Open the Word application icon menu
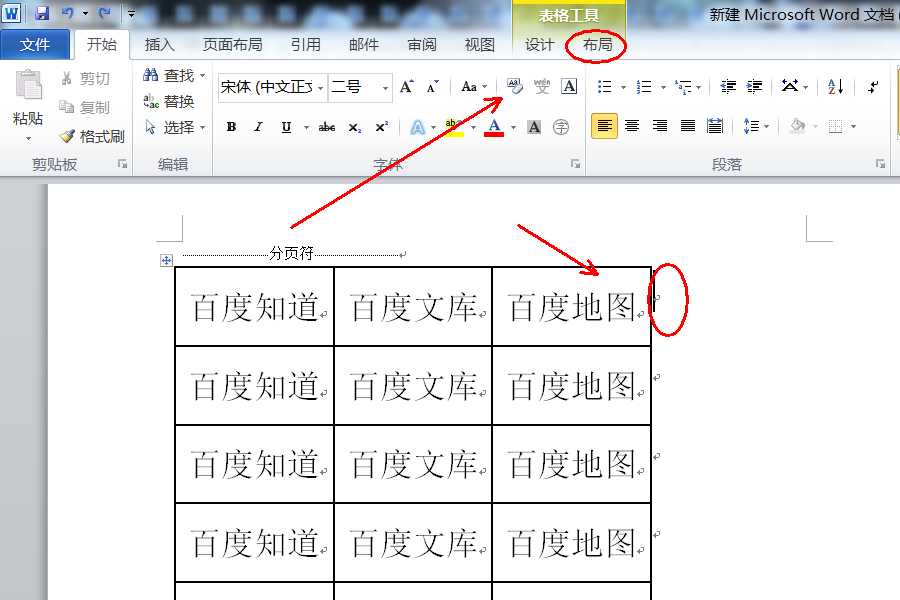The image size is (900, 600). (11, 13)
